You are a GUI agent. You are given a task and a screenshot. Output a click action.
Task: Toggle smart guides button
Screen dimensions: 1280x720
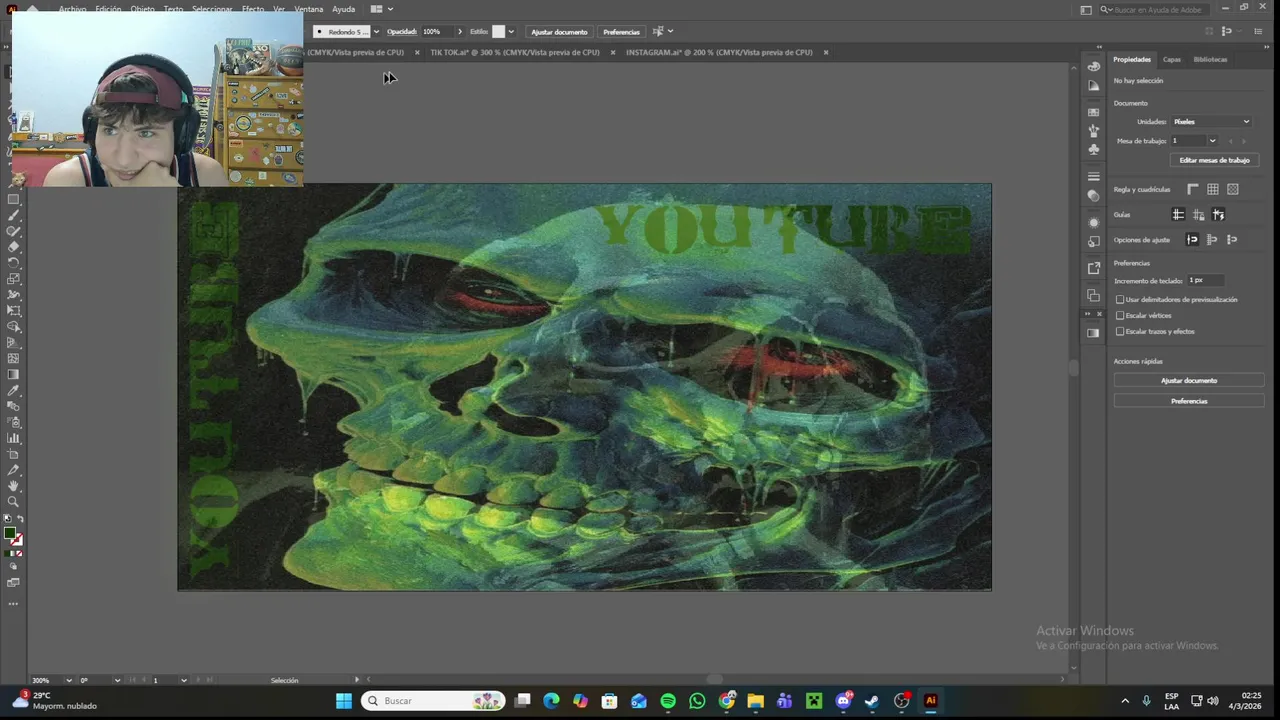tap(1218, 215)
